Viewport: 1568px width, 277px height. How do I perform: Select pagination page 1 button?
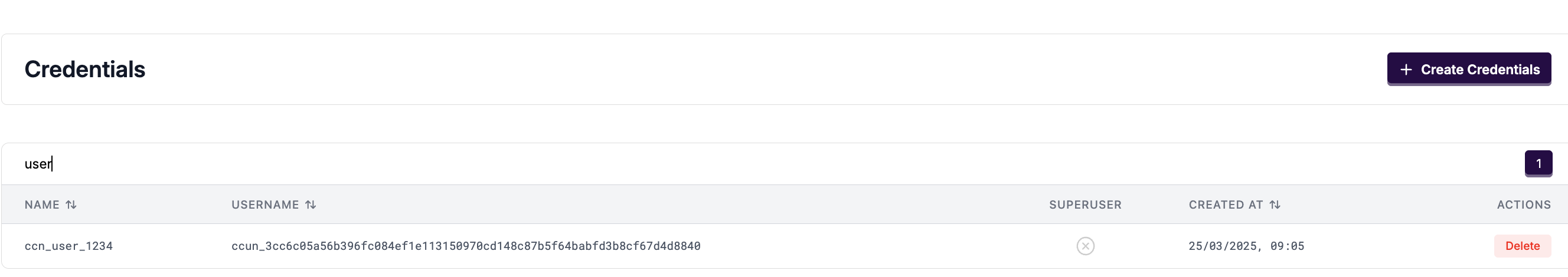pyautogui.click(x=1537, y=163)
